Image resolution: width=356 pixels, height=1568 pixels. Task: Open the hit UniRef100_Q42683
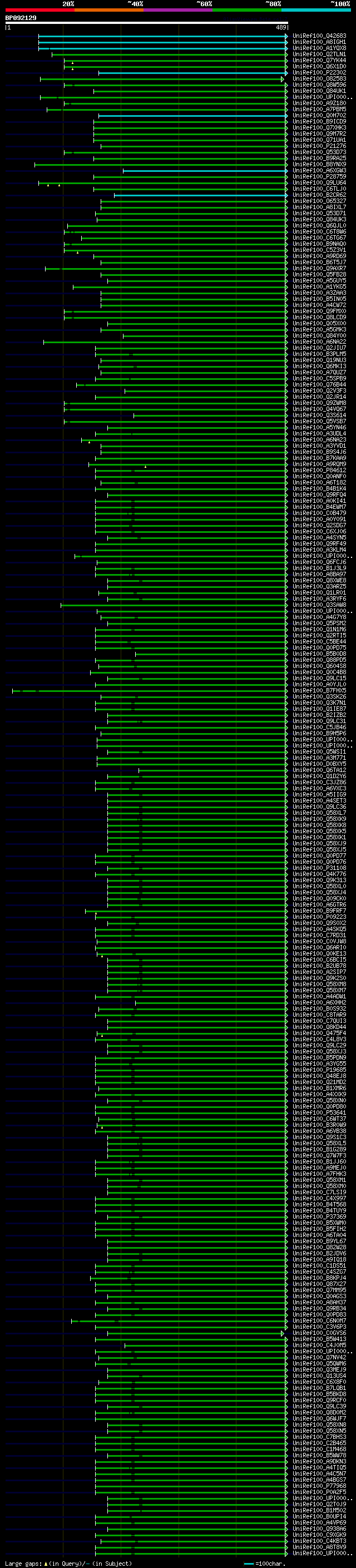319,36
